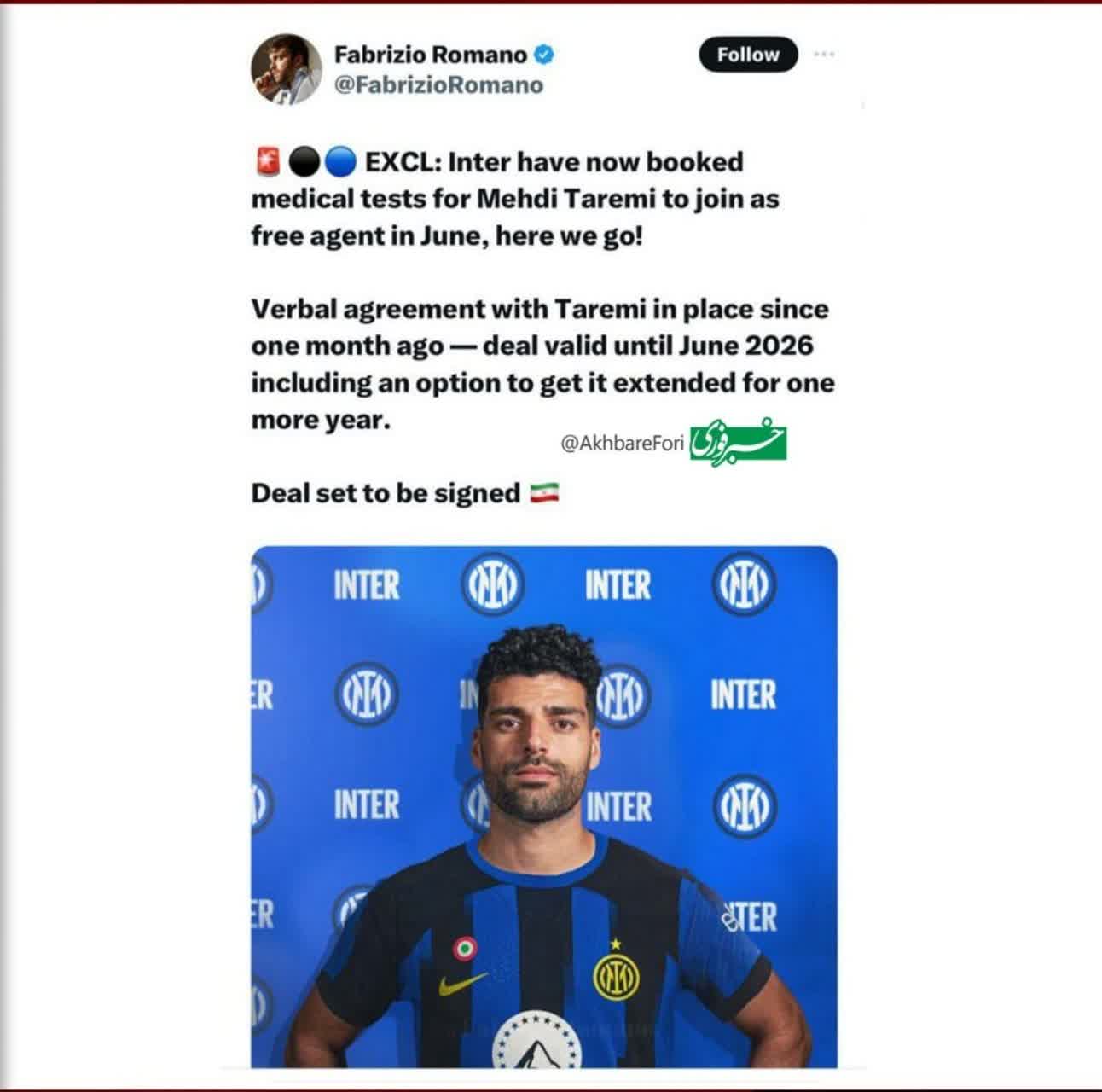The width and height of the screenshot is (1102, 1092).
Task: Open the @FabrizioRomano handle link
Action: point(438,85)
